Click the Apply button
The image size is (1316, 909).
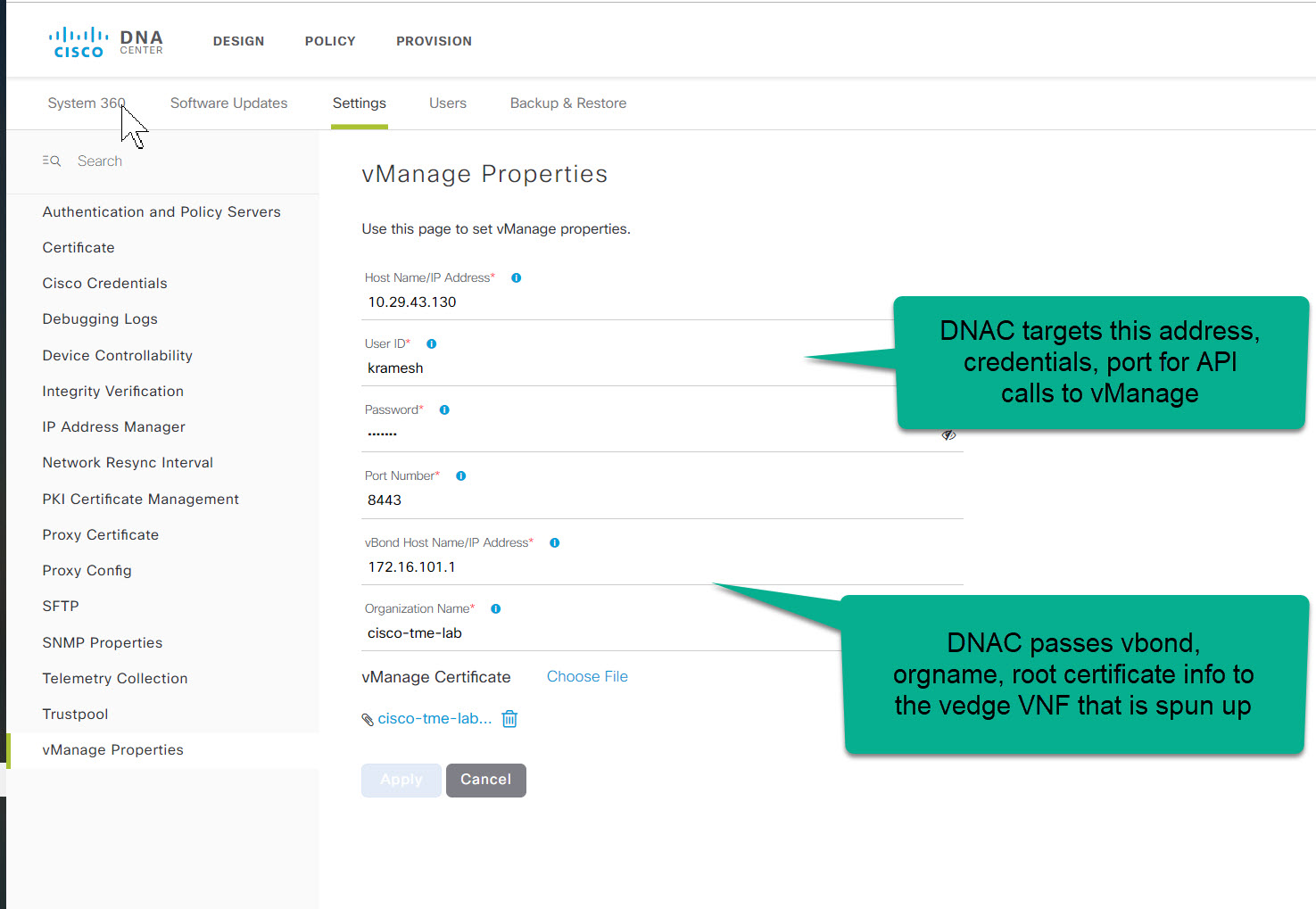click(401, 780)
